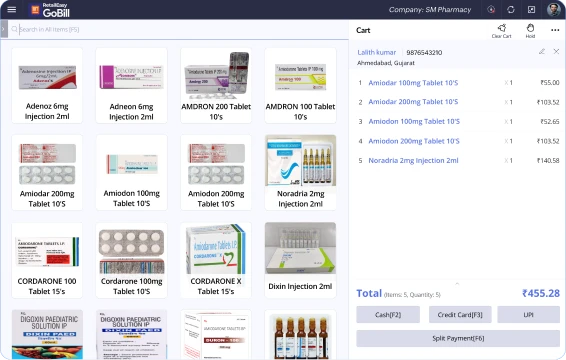Add Amiodar 200mg Tablet 10'S product card

[x=47, y=173]
